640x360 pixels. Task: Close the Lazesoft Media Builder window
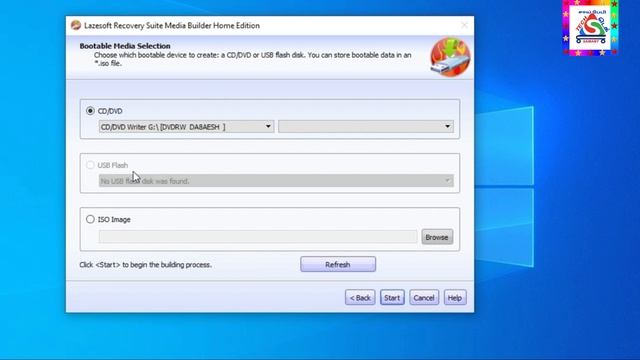pos(464,25)
